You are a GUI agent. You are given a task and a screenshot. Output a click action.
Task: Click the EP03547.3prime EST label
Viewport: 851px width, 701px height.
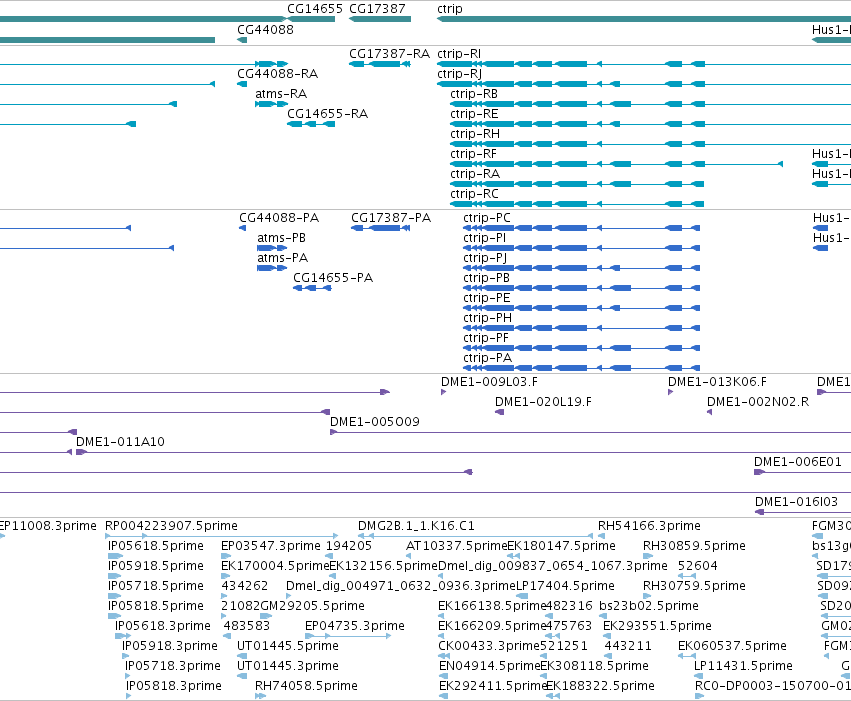271,546
